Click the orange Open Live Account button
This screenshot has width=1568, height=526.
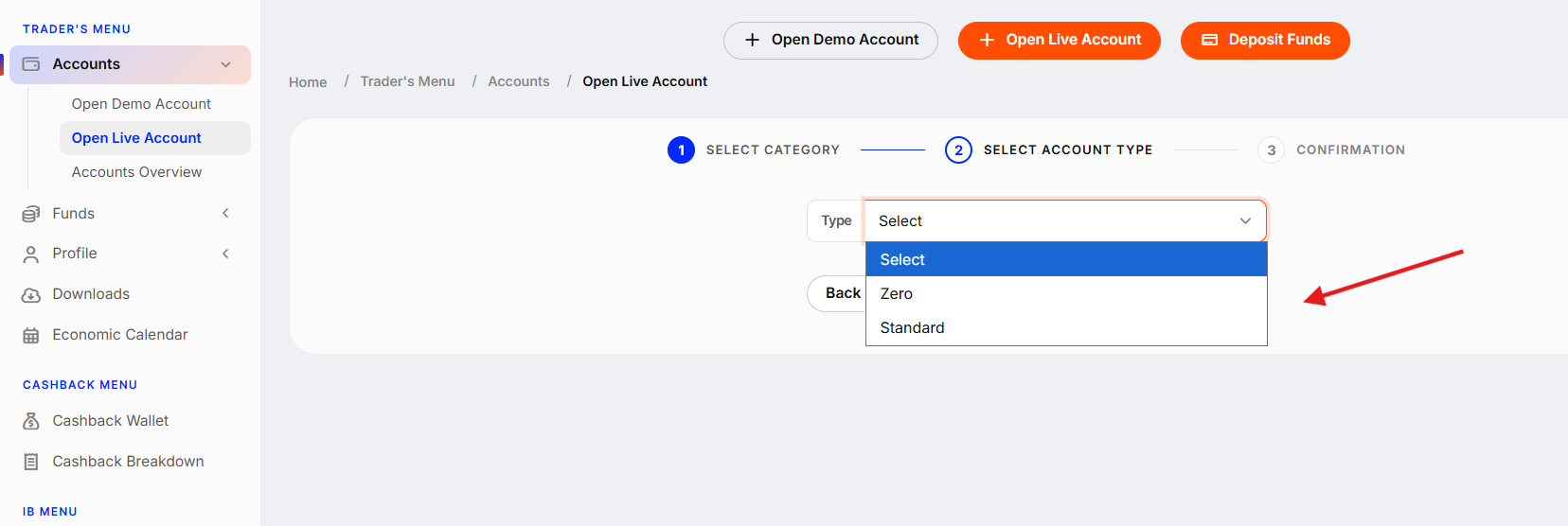point(1059,40)
